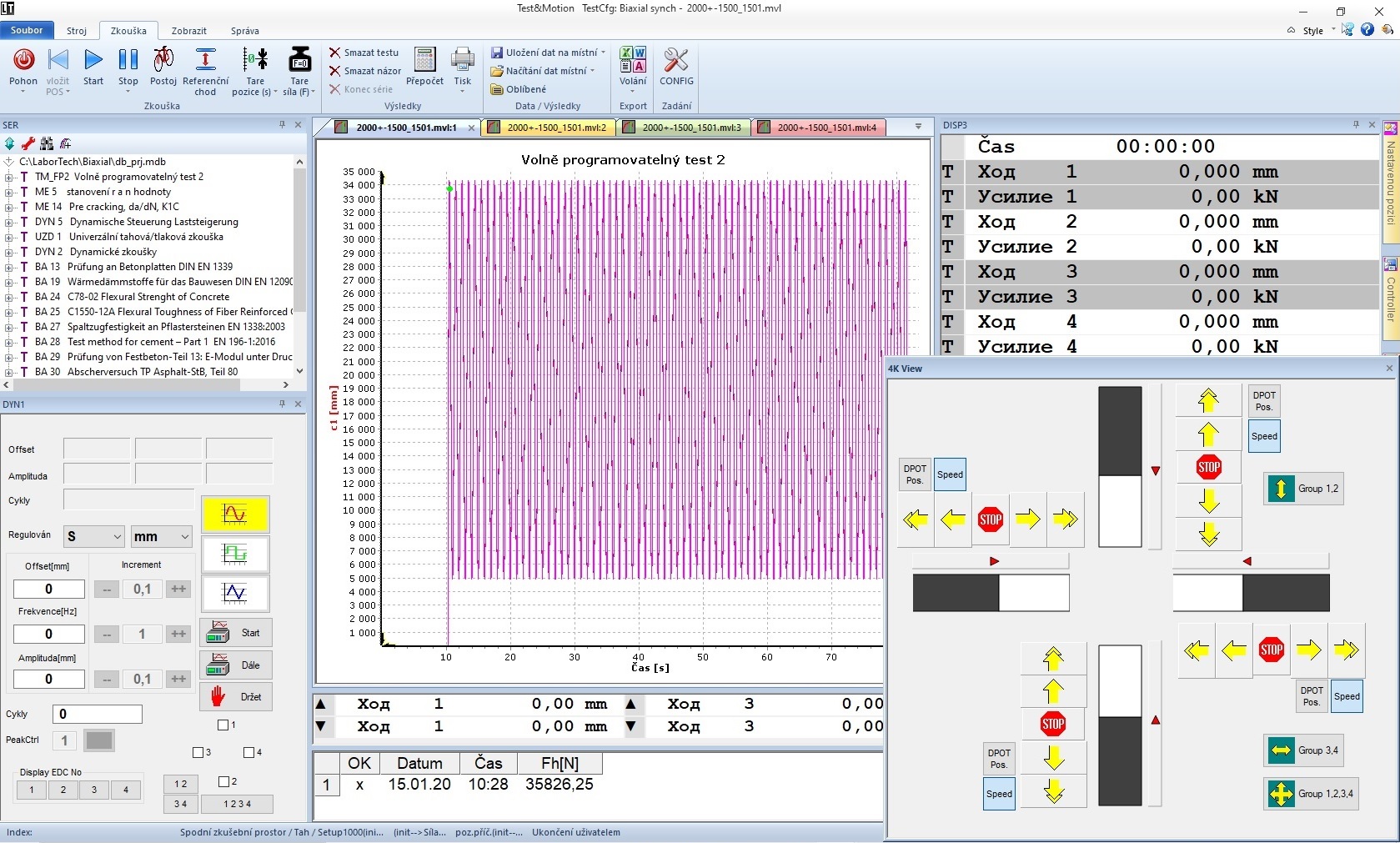The image size is (1400, 843).
Task: Click the Stop pause icon in ribbon
Action: point(128,59)
